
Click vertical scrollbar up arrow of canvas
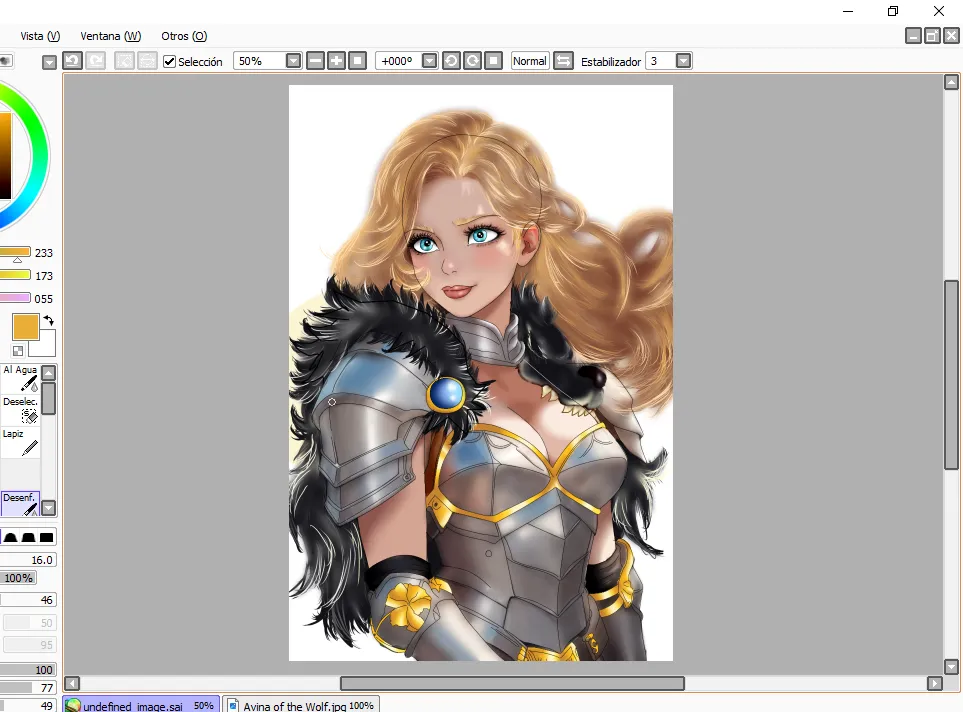click(951, 82)
